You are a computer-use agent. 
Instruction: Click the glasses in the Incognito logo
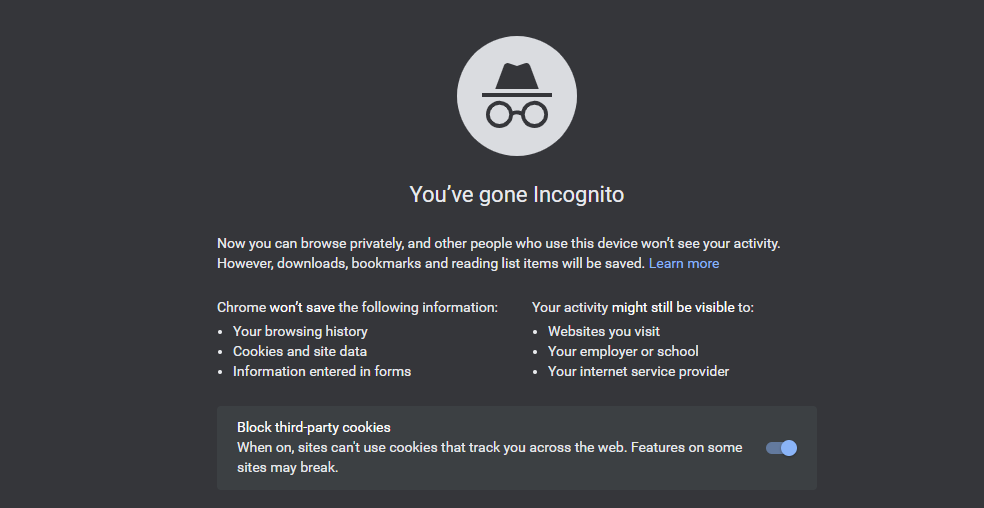coord(516,113)
